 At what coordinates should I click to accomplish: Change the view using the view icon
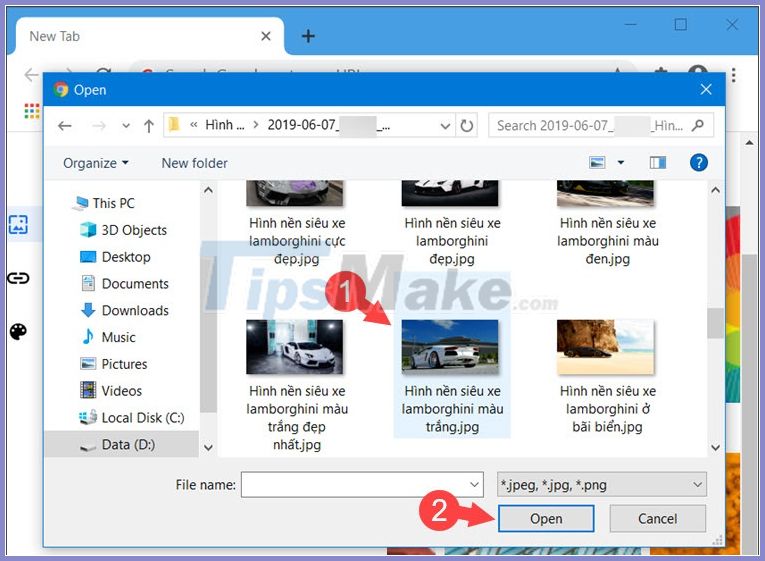597,162
